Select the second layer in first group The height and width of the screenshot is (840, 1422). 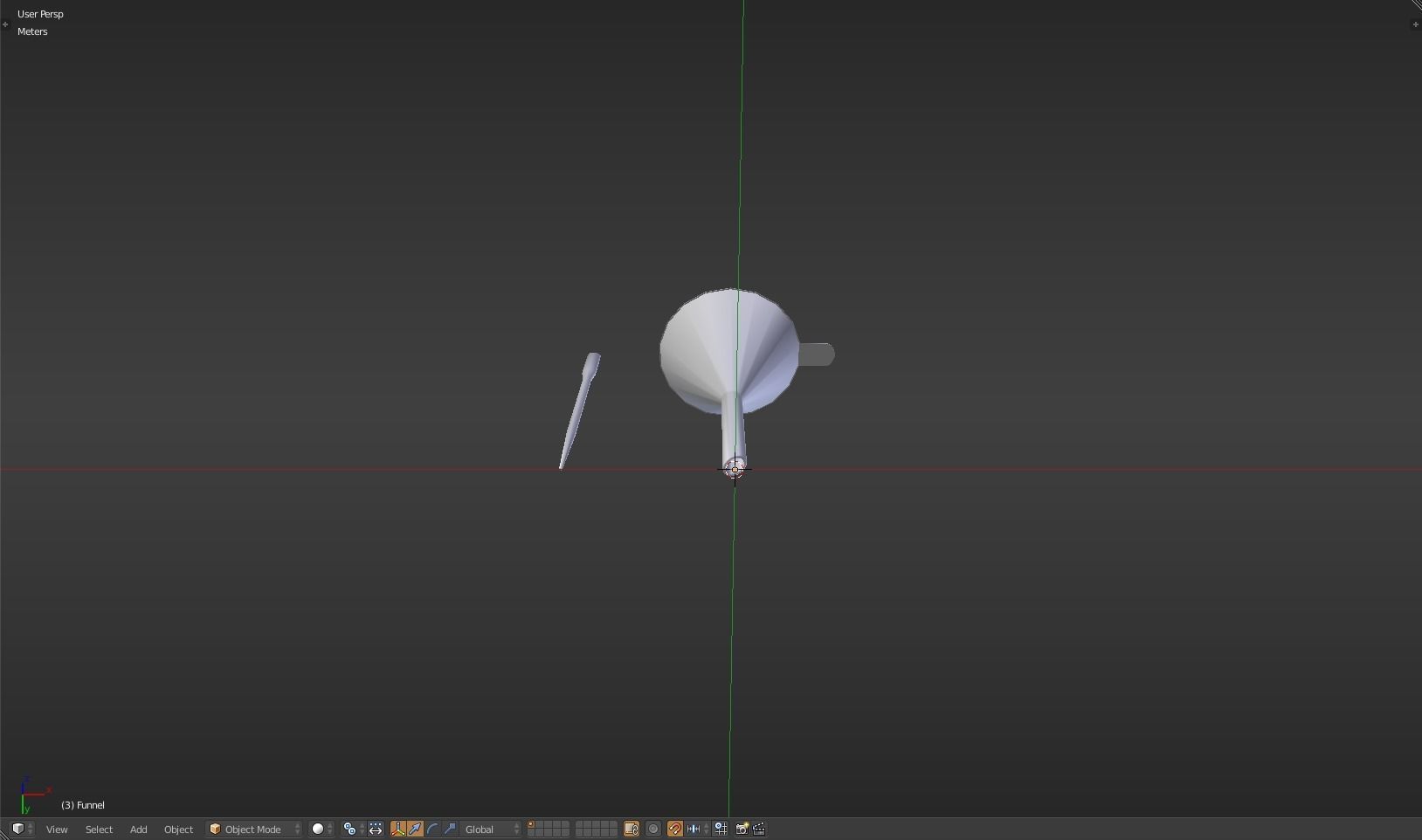[x=541, y=825]
